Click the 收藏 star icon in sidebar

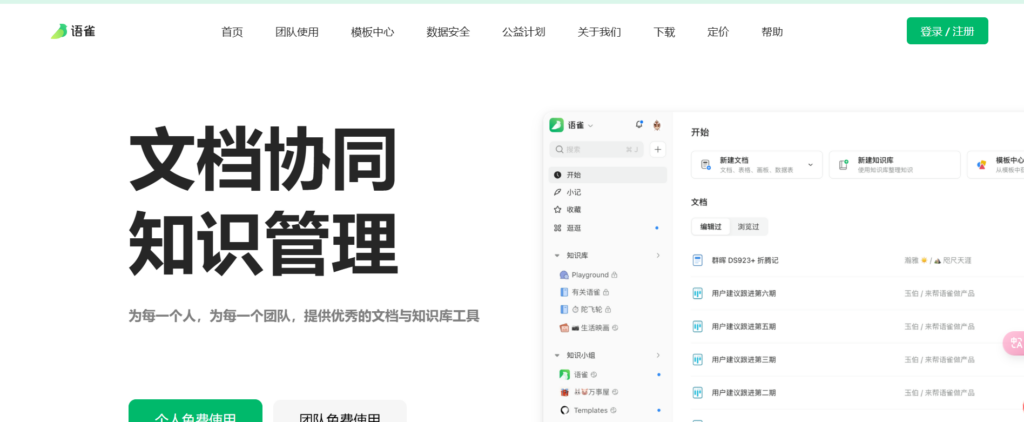(x=557, y=209)
